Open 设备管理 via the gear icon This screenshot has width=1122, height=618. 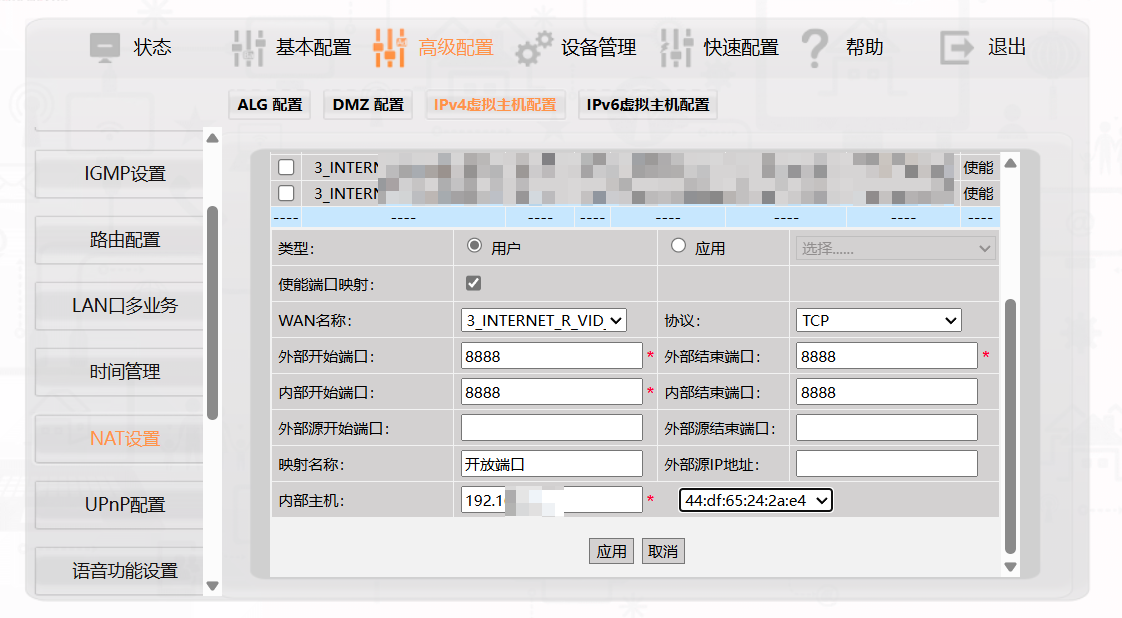[x=534, y=46]
